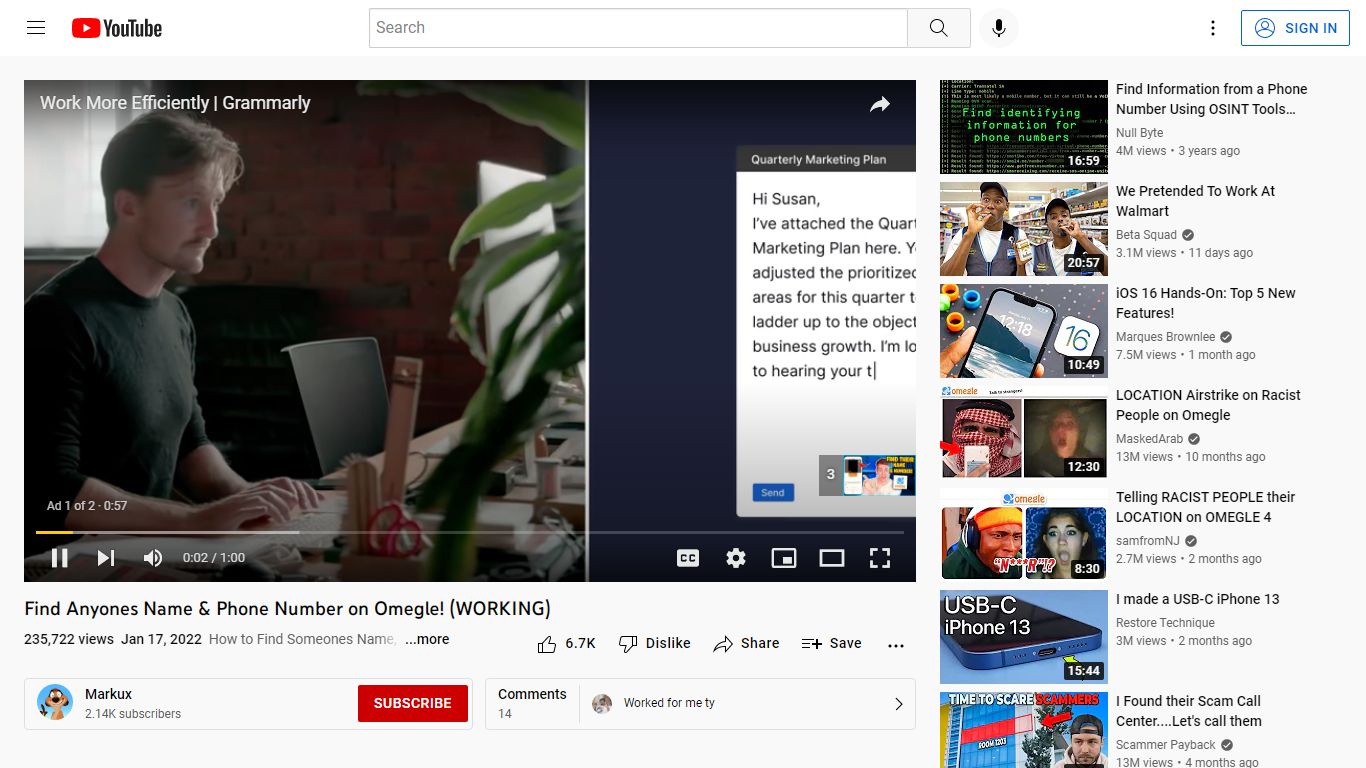Visit the Scammer Payback channel
This screenshot has width=1366, height=768.
(x=1166, y=745)
